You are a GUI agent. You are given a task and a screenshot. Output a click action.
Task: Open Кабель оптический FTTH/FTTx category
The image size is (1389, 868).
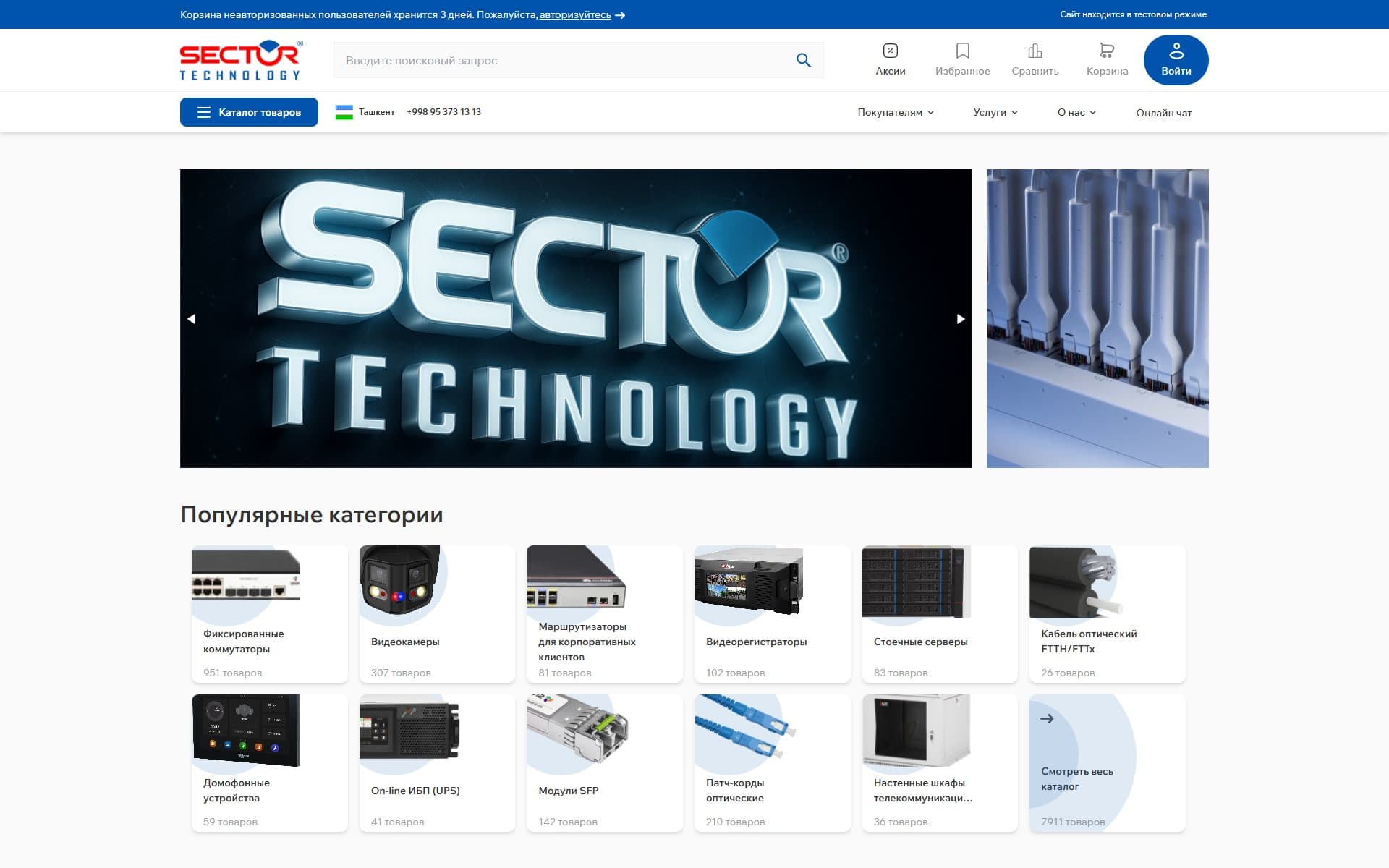click(1108, 614)
